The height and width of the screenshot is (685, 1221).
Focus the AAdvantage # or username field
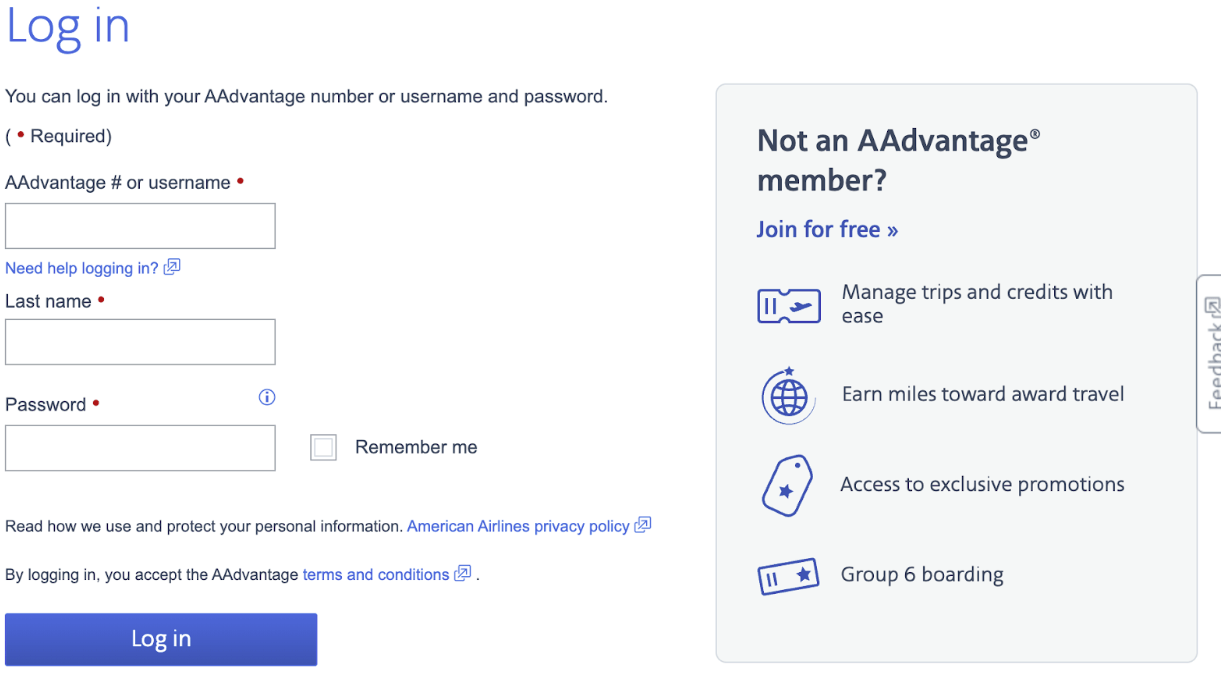(x=140, y=226)
